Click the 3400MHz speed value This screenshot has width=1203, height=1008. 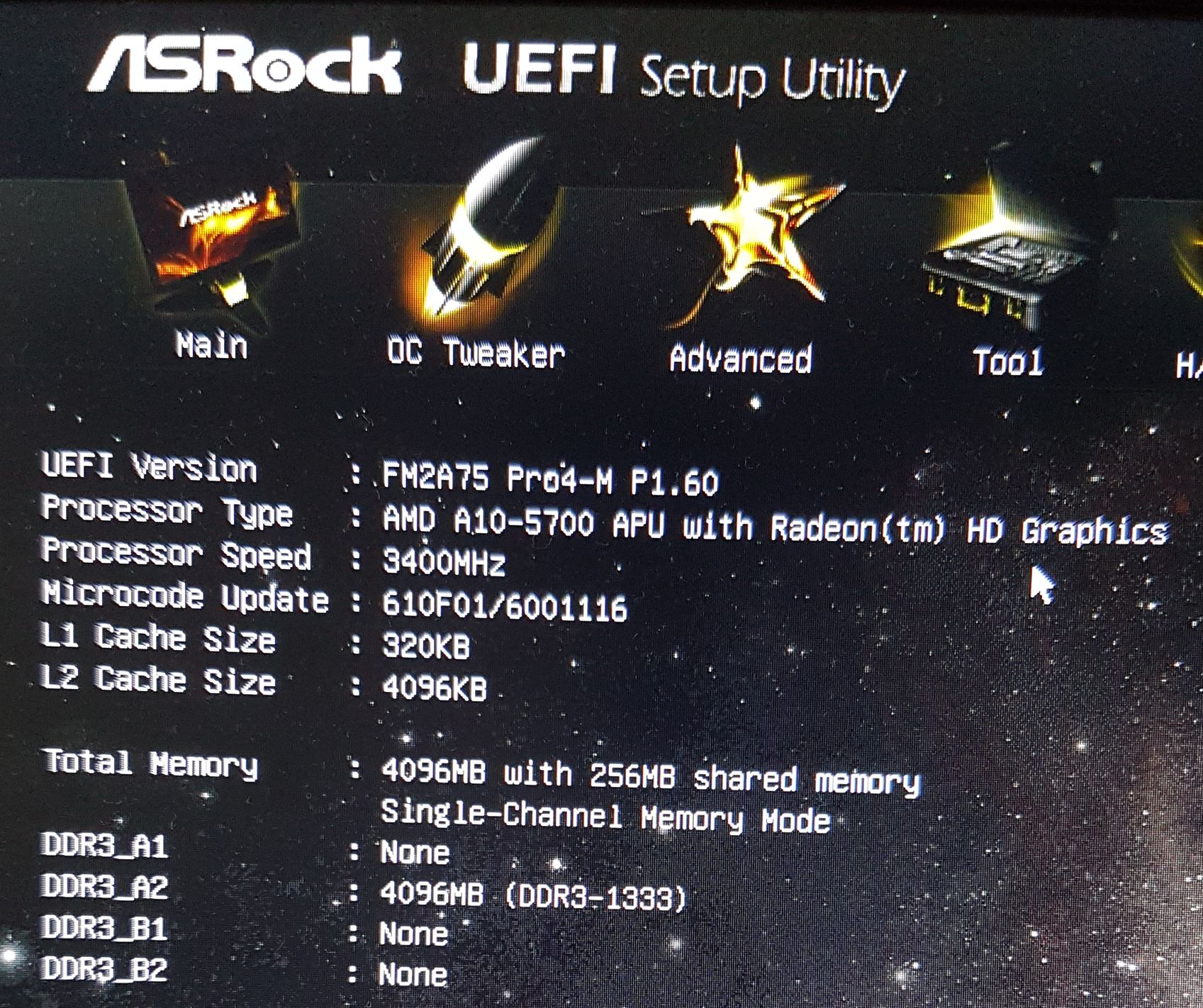(444, 562)
